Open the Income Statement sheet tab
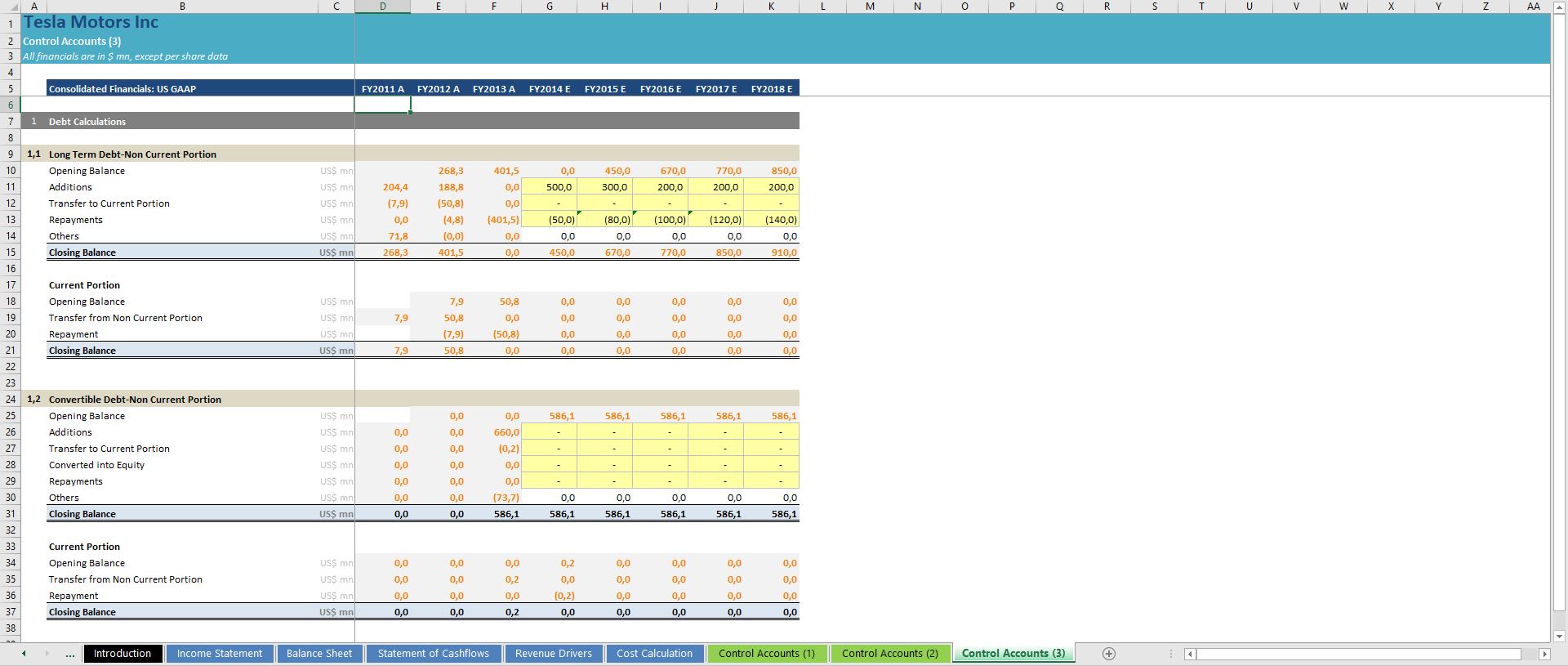1568x666 pixels. (x=220, y=654)
